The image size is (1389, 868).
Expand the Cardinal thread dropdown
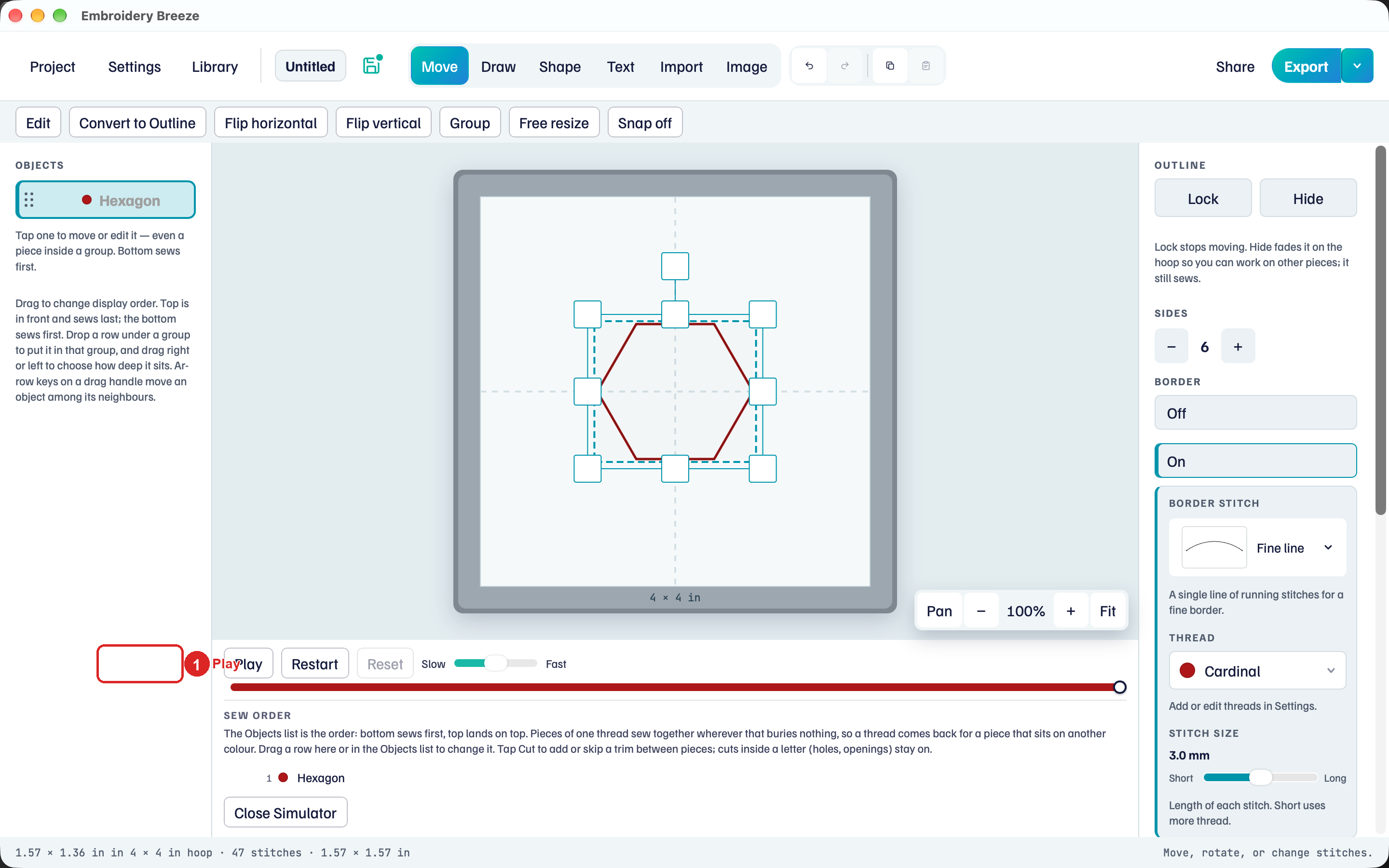click(1257, 670)
